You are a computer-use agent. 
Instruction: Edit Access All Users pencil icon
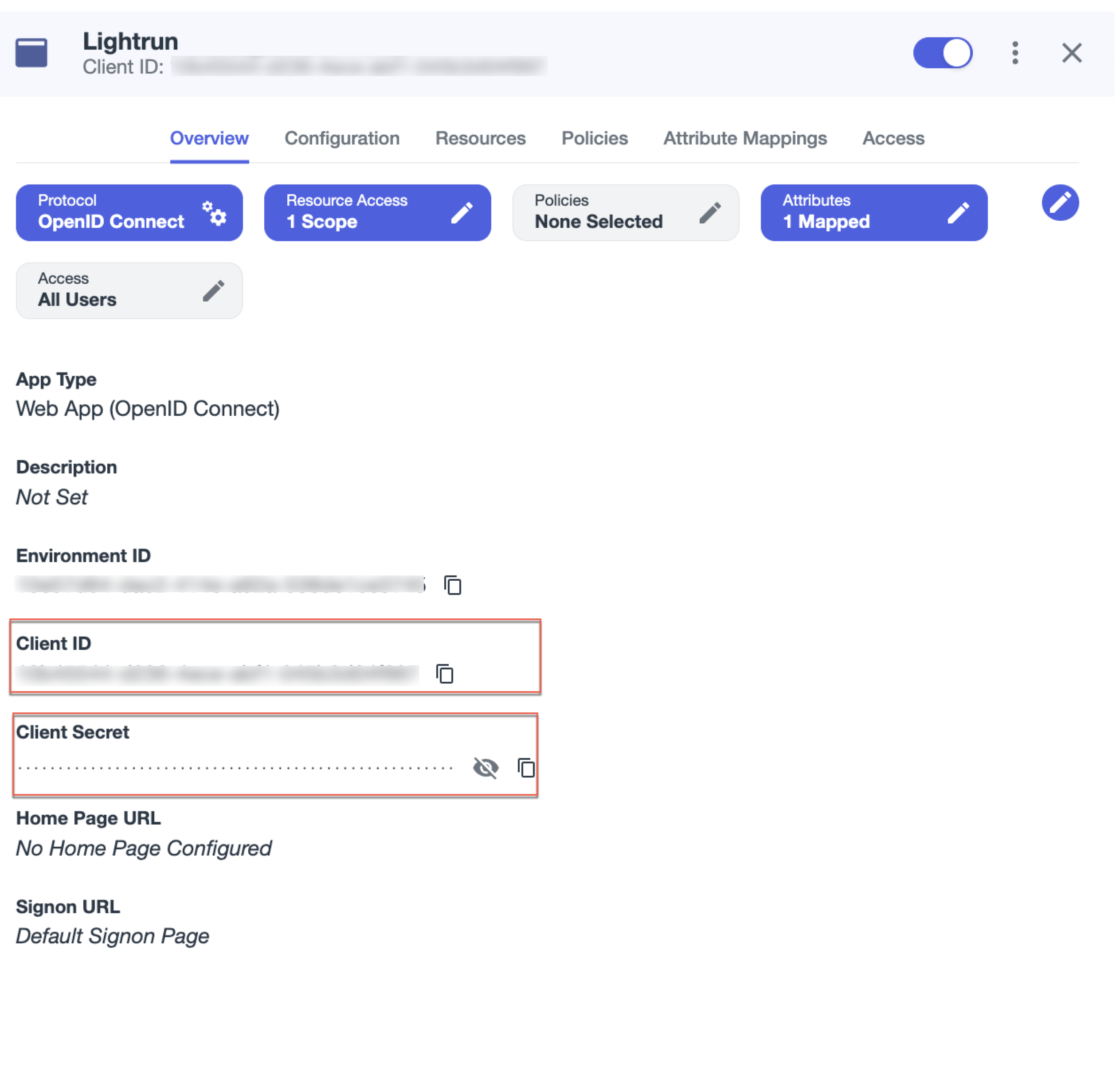(214, 291)
